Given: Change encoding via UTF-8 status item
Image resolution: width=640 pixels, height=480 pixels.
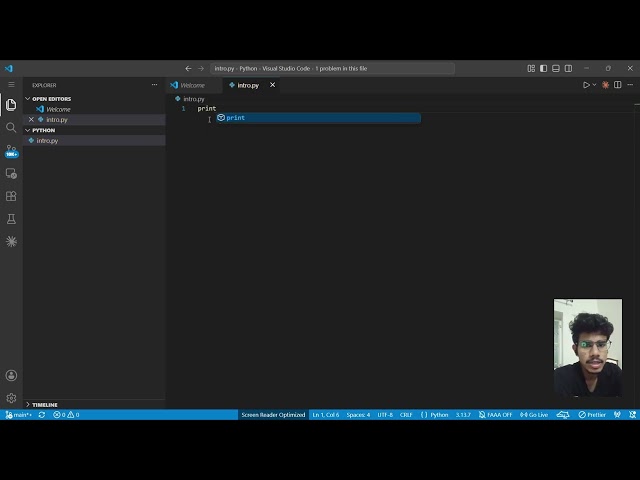Looking at the screenshot, I should (x=385, y=415).
